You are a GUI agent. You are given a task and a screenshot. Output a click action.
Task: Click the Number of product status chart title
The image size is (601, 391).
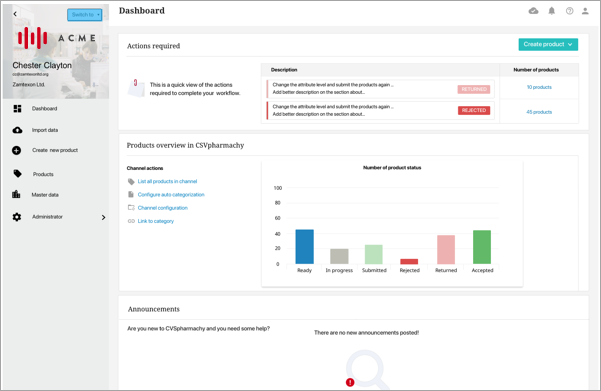tap(392, 168)
